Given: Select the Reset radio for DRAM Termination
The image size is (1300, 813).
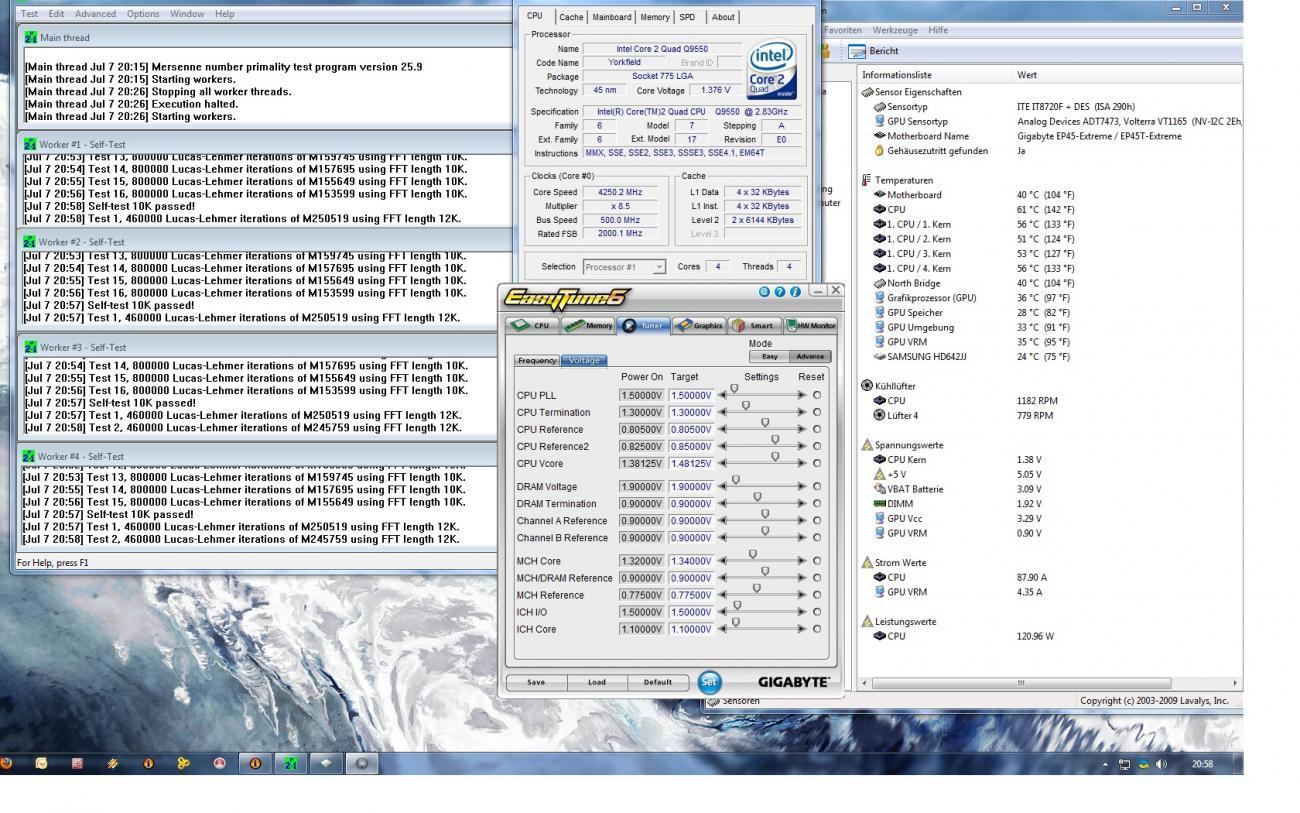Looking at the screenshot, I should (817, 504).
